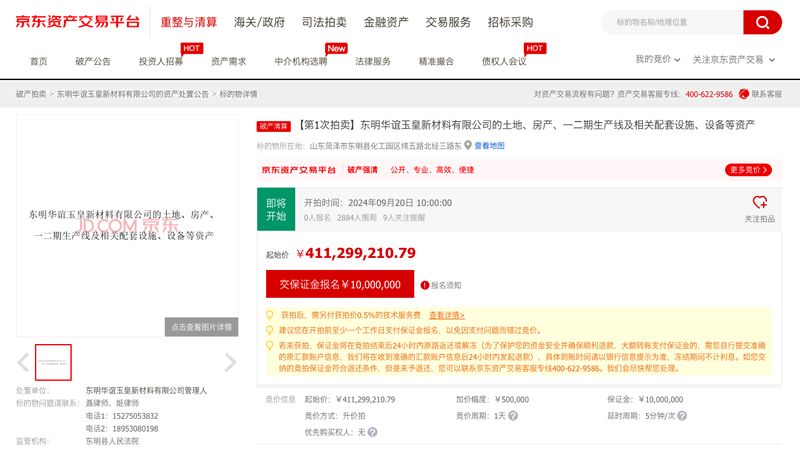Viewport: 800px width, 450px height.
Task: Click the light bulb icon beside the 技术服务费 notice
Action: tap(269, 315)
